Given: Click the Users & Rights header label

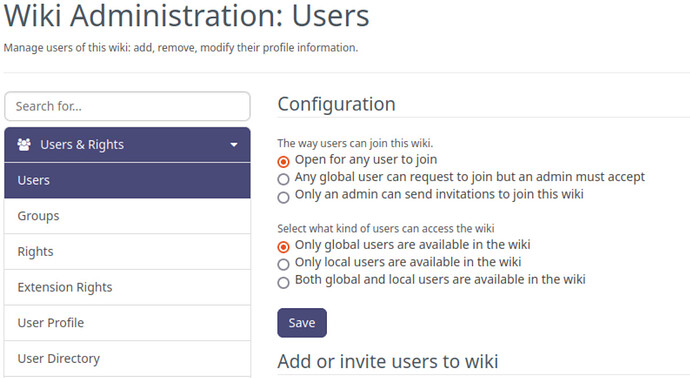Looking at the screenshot, I should pos(82,144).
